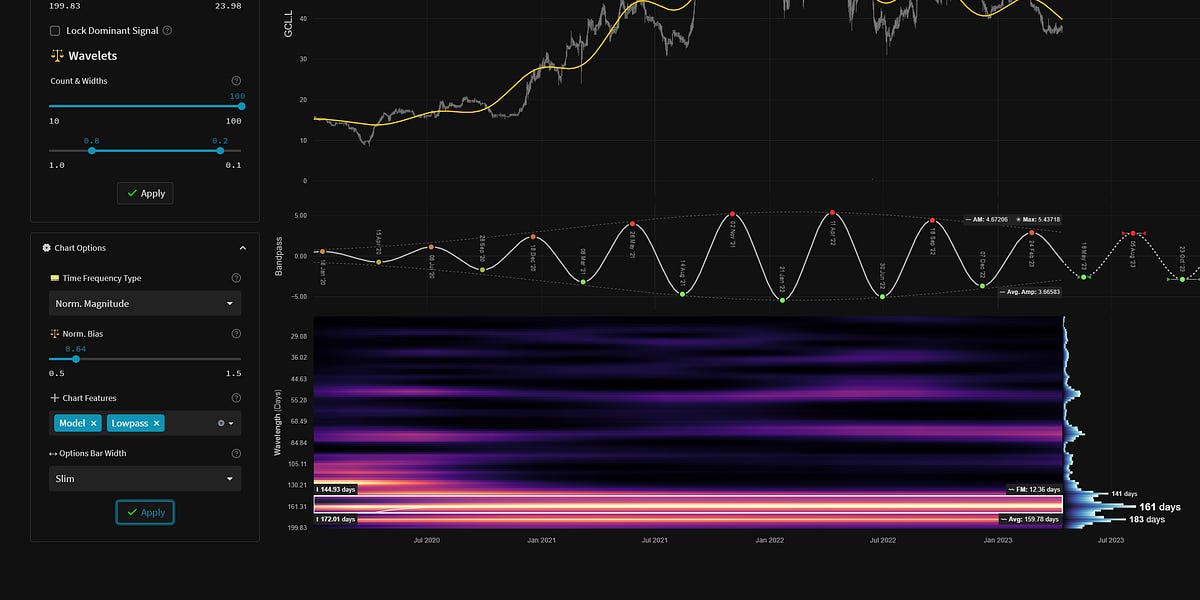This screenshot has width=1200, height=600.
Task: Click the Time Frequency Type icon
Action: point(55,279)
